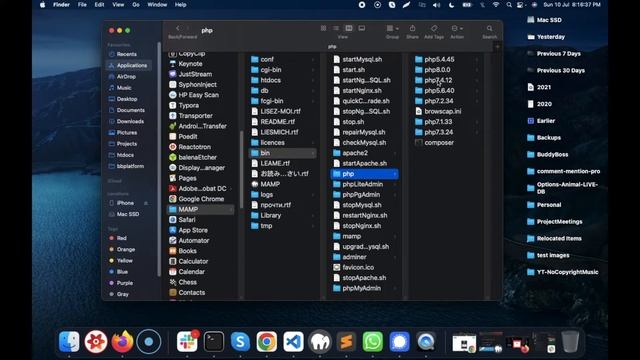Open the Group options dropdown
The height and width of the screenshot is (360, 640).
[x=392, y=29]
